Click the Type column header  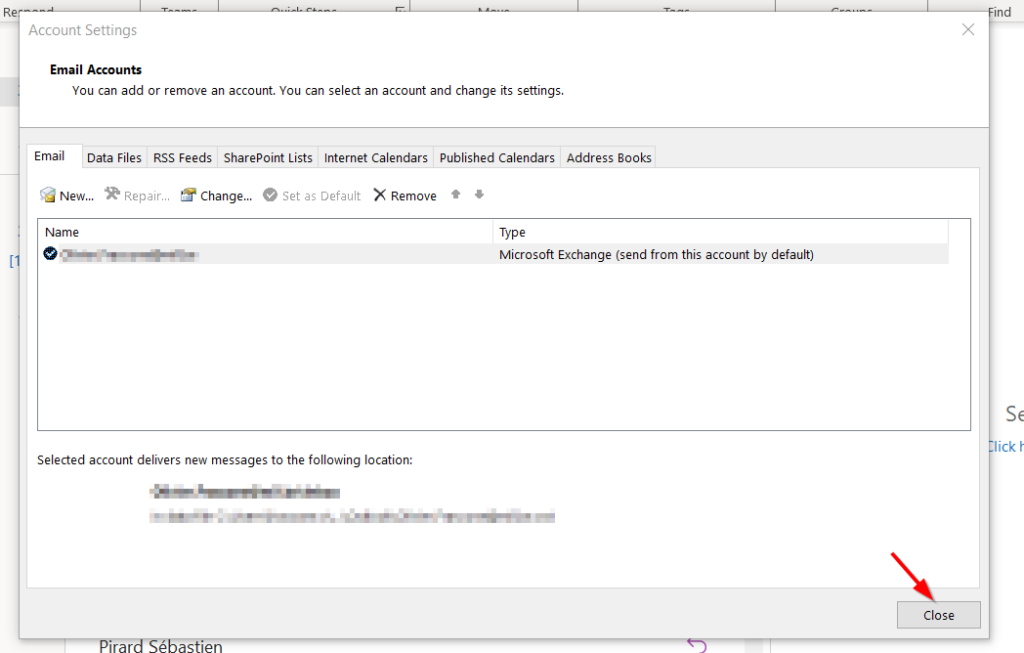(720, 232)
